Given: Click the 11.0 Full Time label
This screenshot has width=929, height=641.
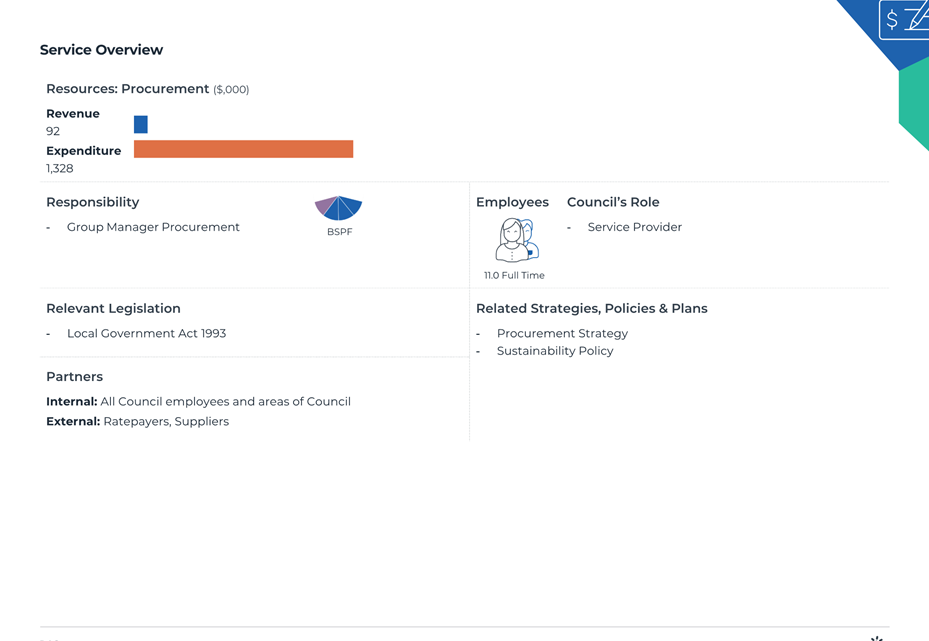Looking at the screenshot, I should tap(514, 275).
